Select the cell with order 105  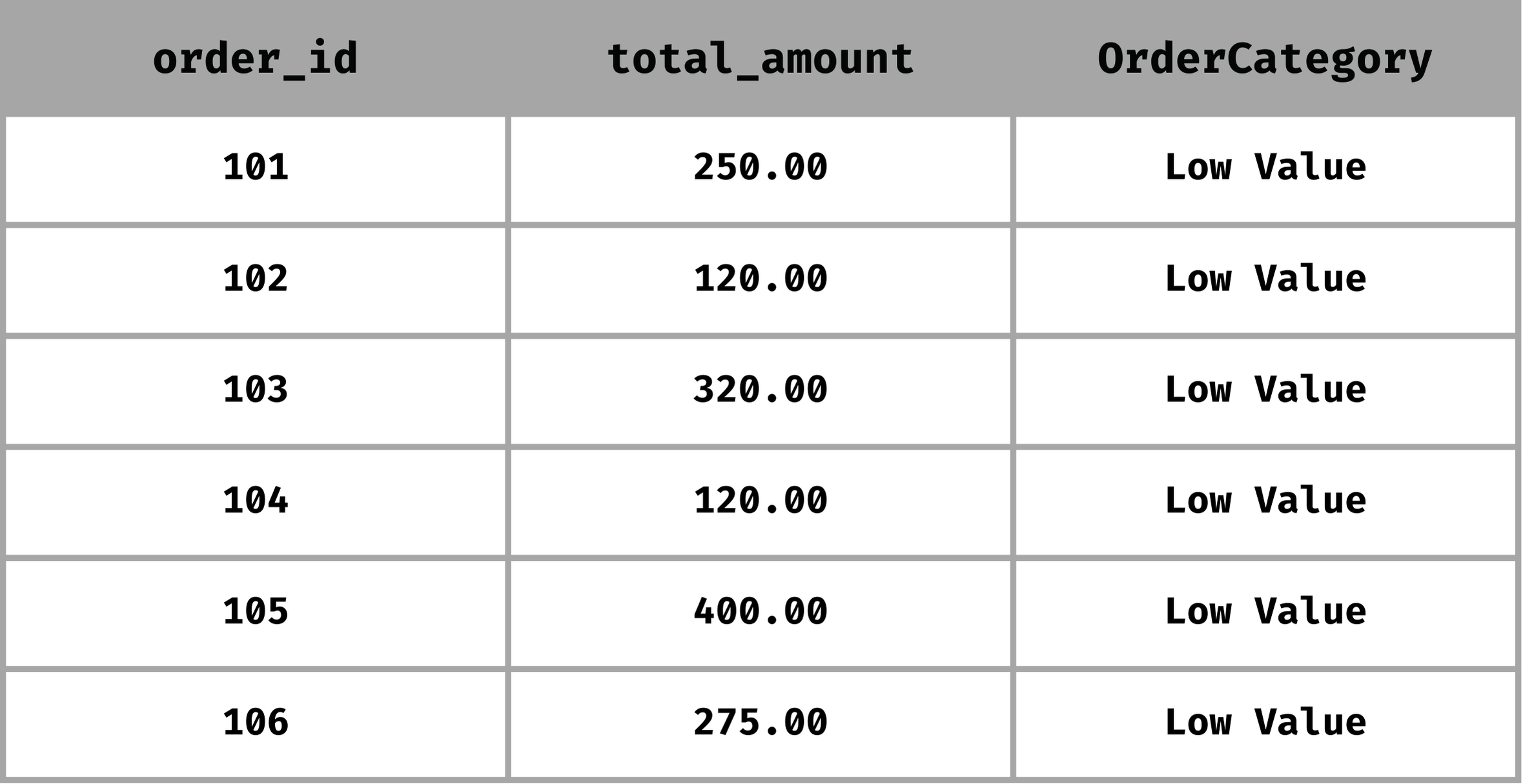(x=255, y=612)
